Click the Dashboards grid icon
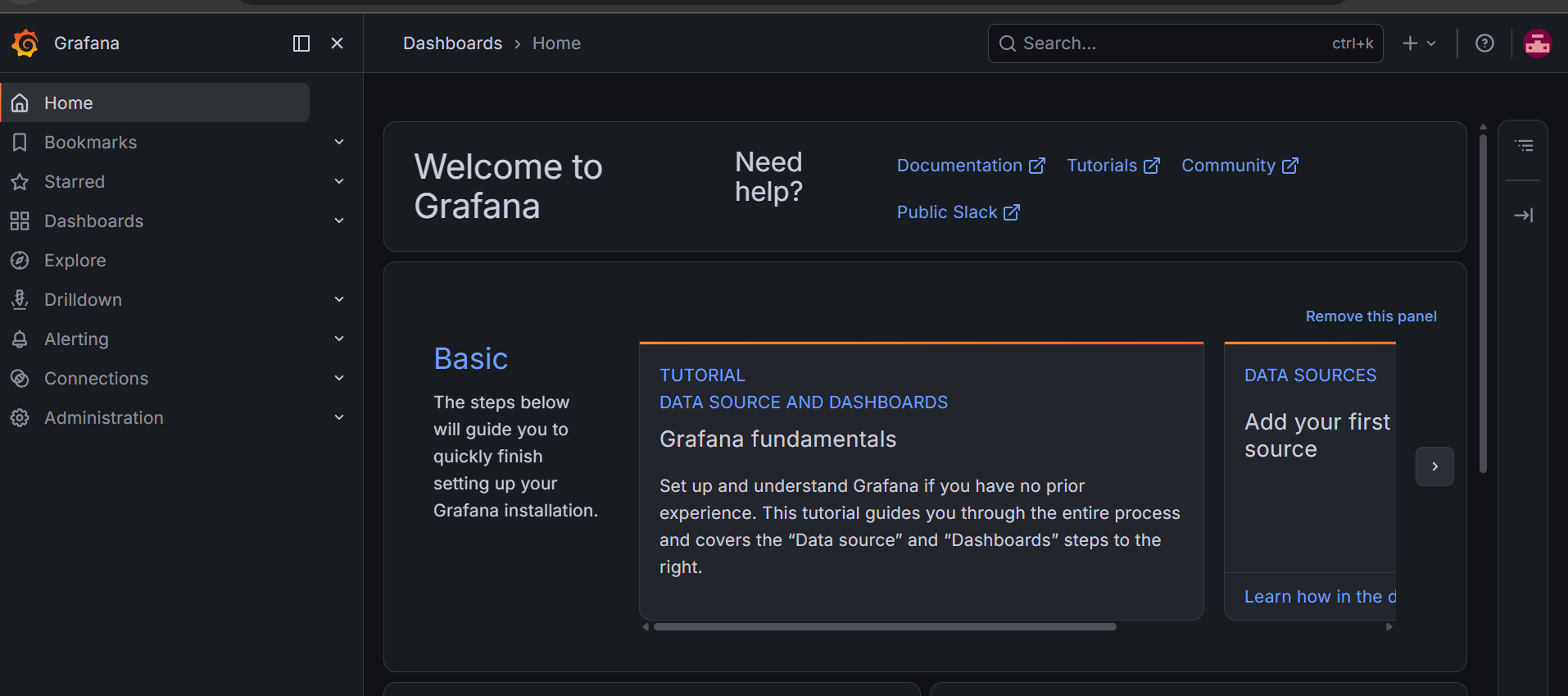This screenshot has width=1568, height=696. point(20,221)
